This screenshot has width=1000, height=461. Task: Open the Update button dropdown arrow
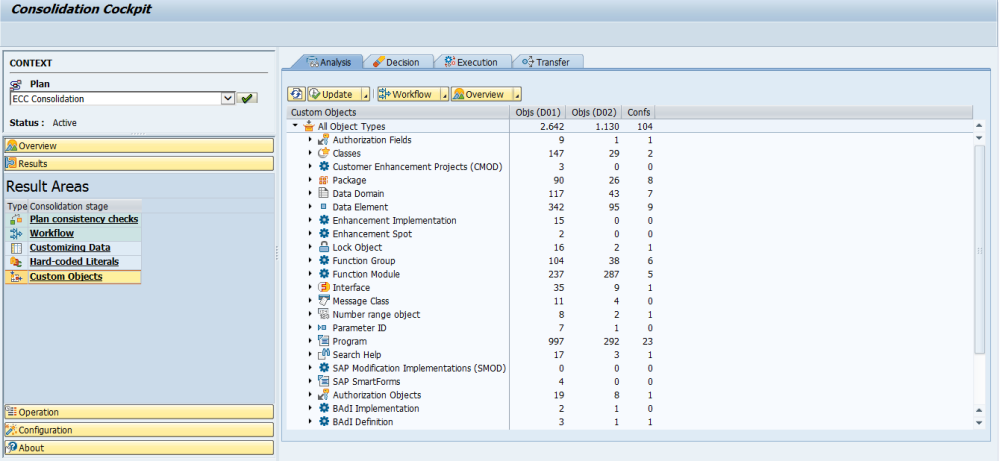pyautogui.click(x=365, y=94)
